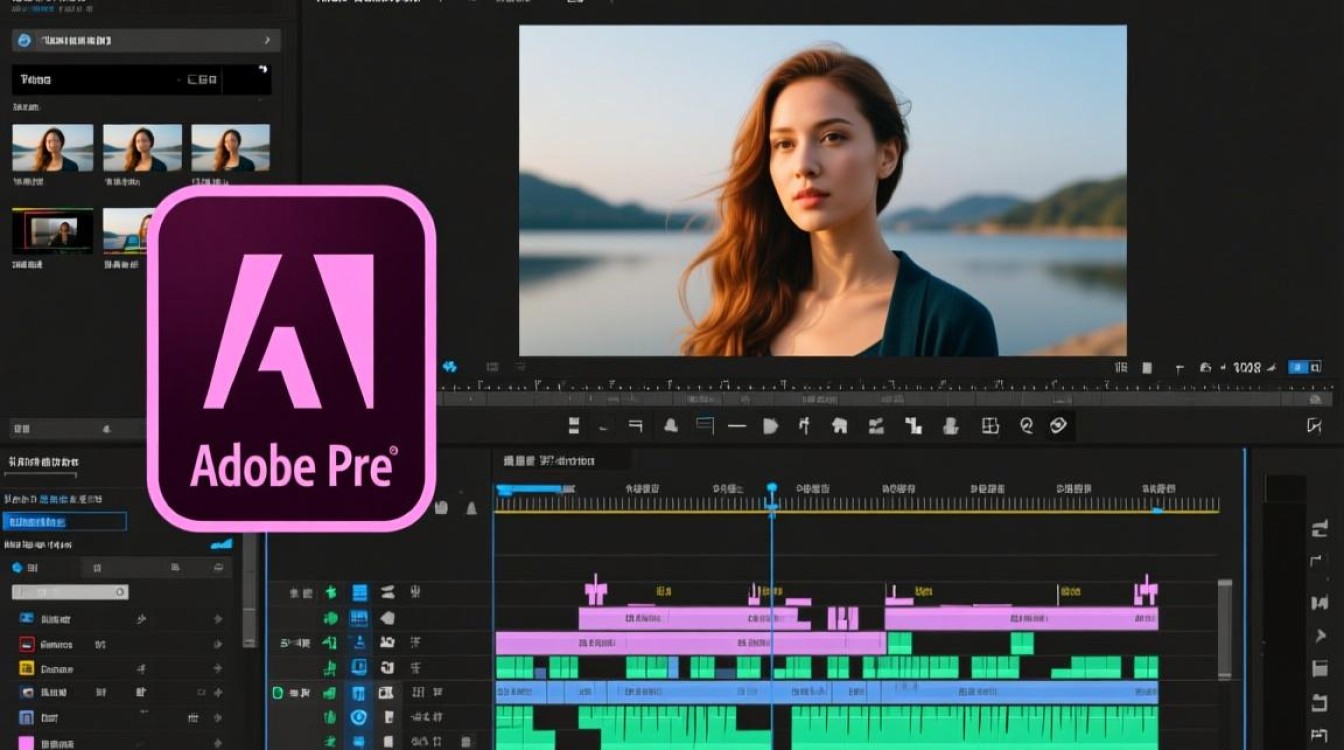The height and width of the screenshot is (750, 1344).
Task: Toggle the green outlined circle on the blue clip's track
Action: tap(277, 693)
